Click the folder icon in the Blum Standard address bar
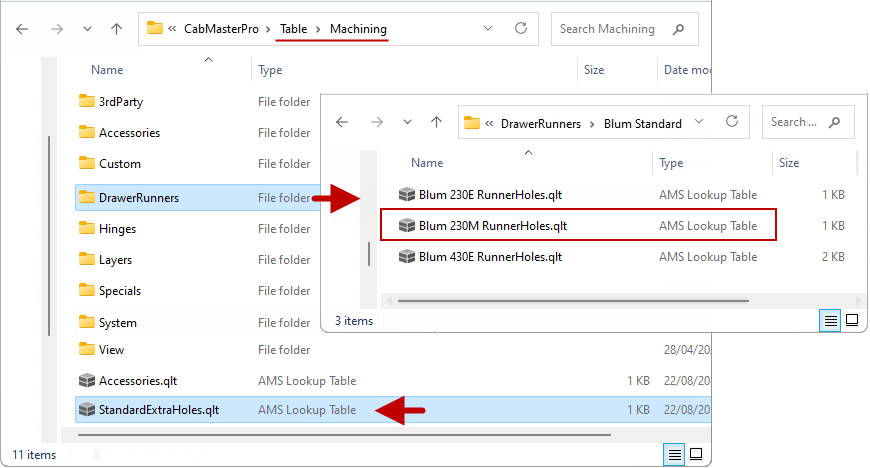870x468 pixels. click(472, 122)
